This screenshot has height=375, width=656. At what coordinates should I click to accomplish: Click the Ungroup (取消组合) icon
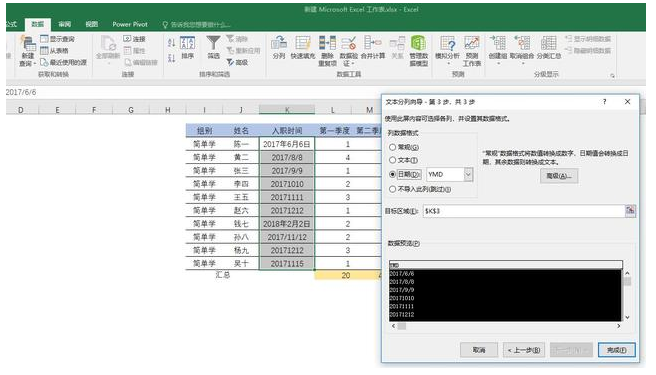tap(522, 43)
